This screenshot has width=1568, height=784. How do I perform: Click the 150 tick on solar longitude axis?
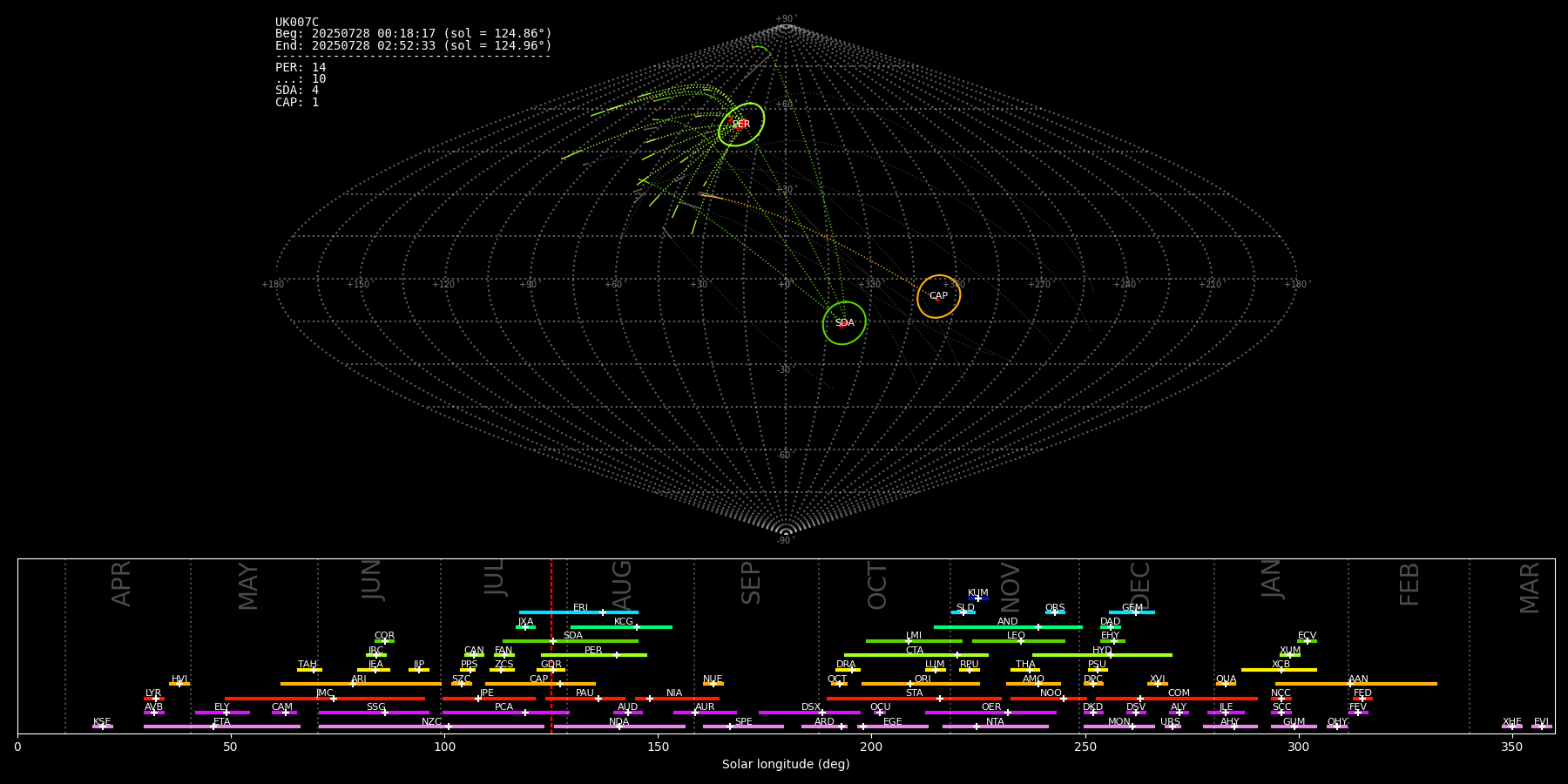click(x=658, y=747)
